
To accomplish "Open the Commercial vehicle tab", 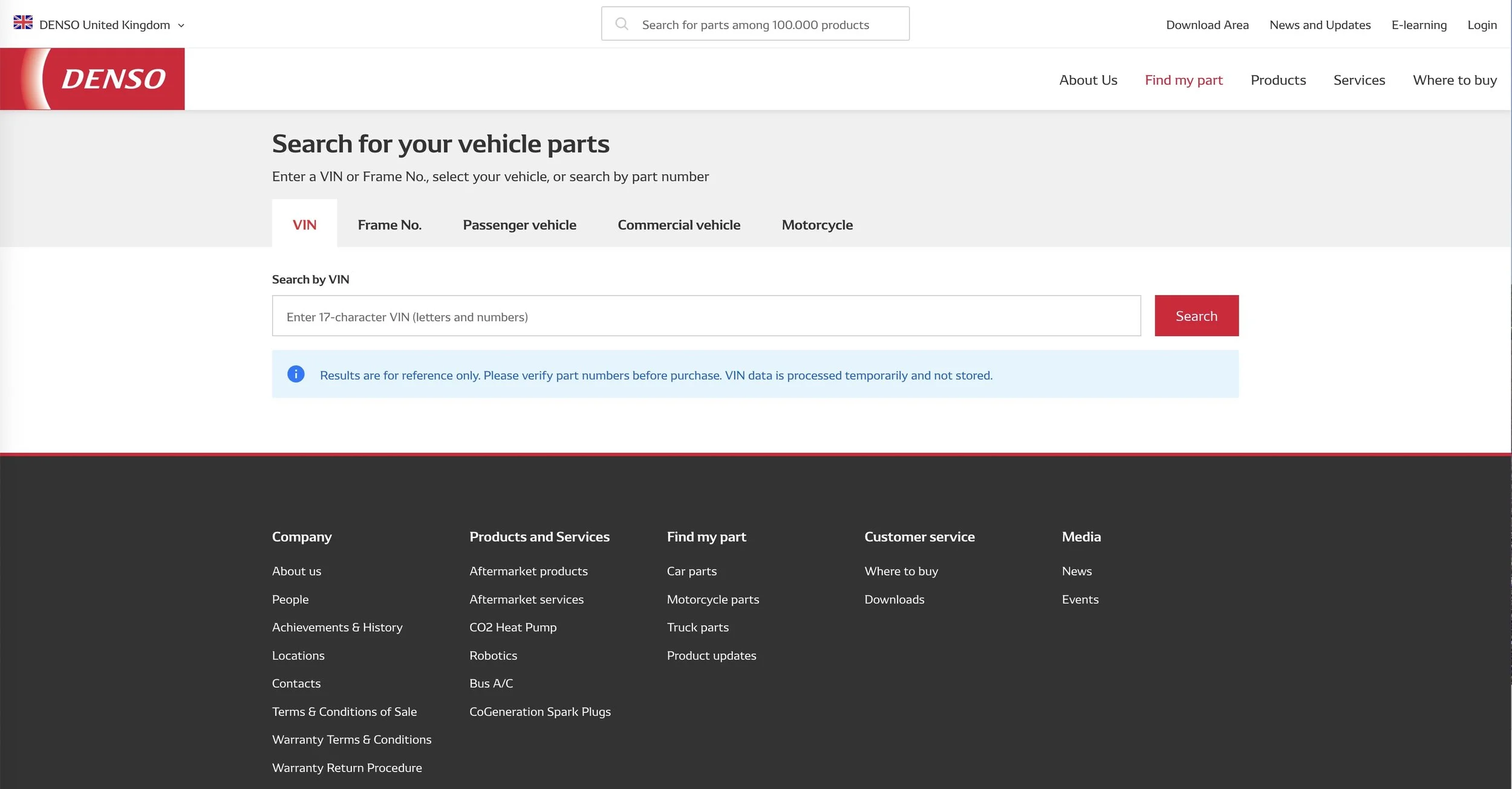I will pyautogui.click(x=679, y=224).
